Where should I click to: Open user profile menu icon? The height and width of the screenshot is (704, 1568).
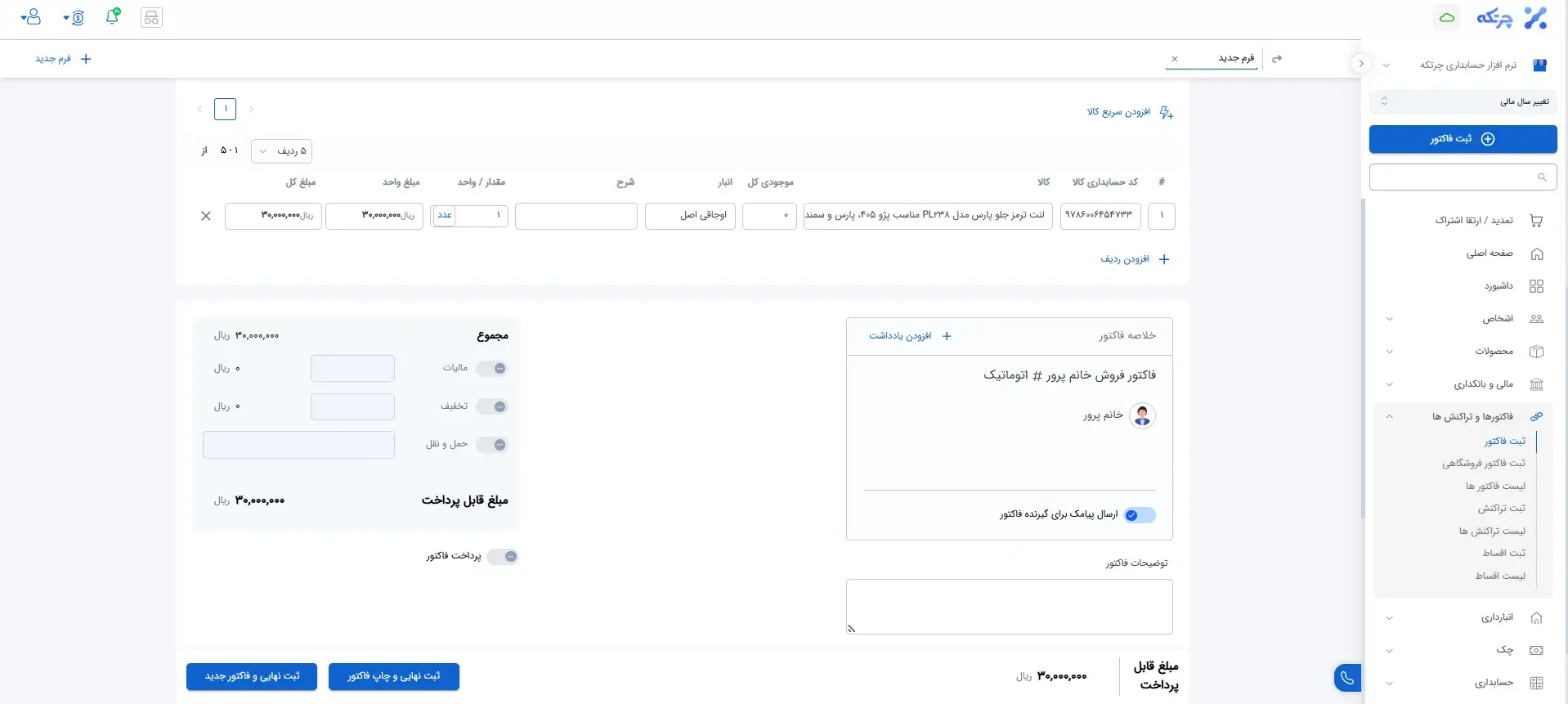coord(31,17)
